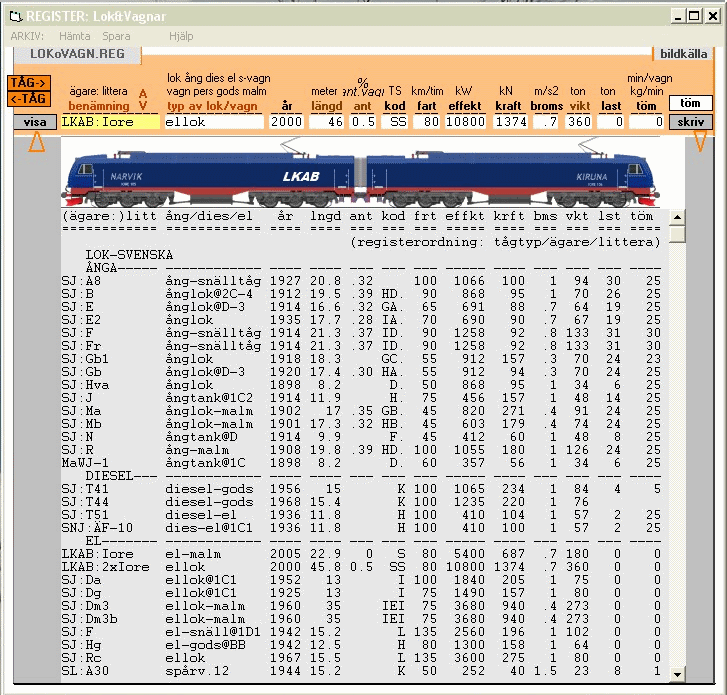727x695 pixels.
Task: Click the list scrollbar up arrow
Action: coord(678,217)
